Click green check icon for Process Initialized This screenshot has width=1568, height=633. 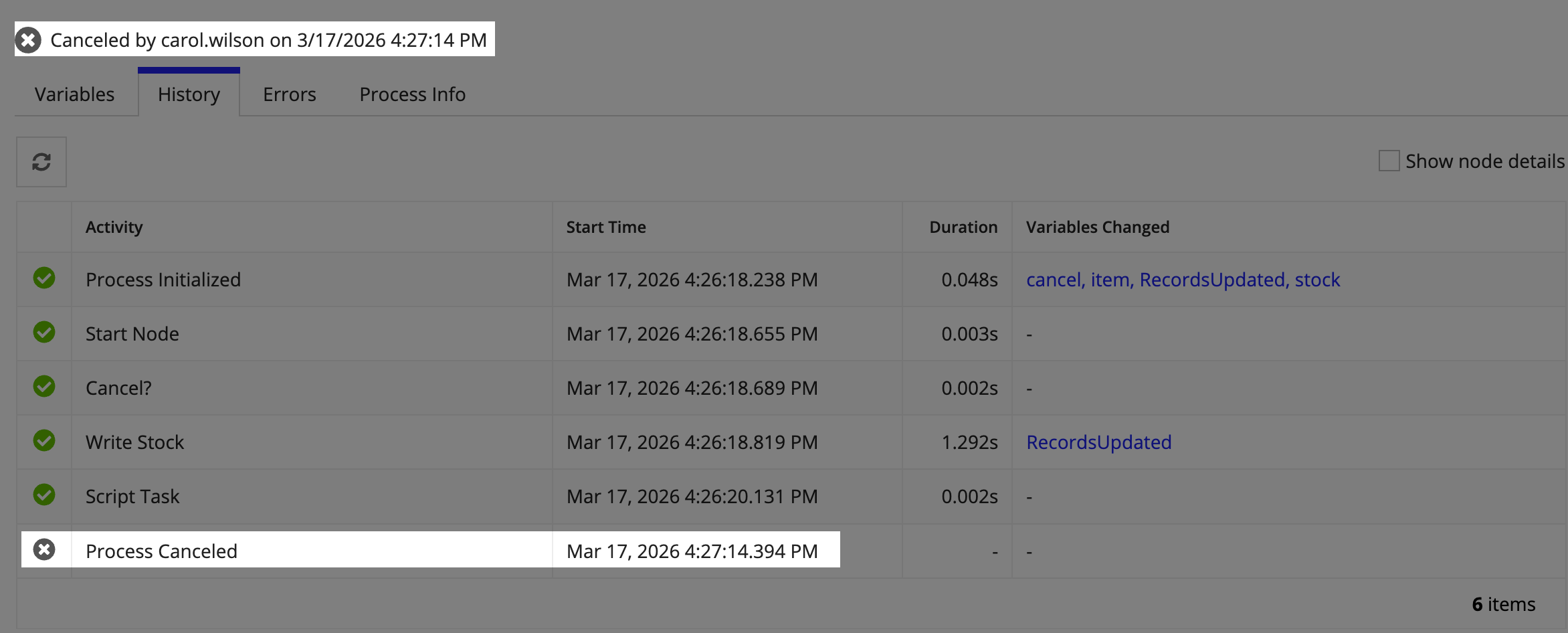[x=44, y=278]
